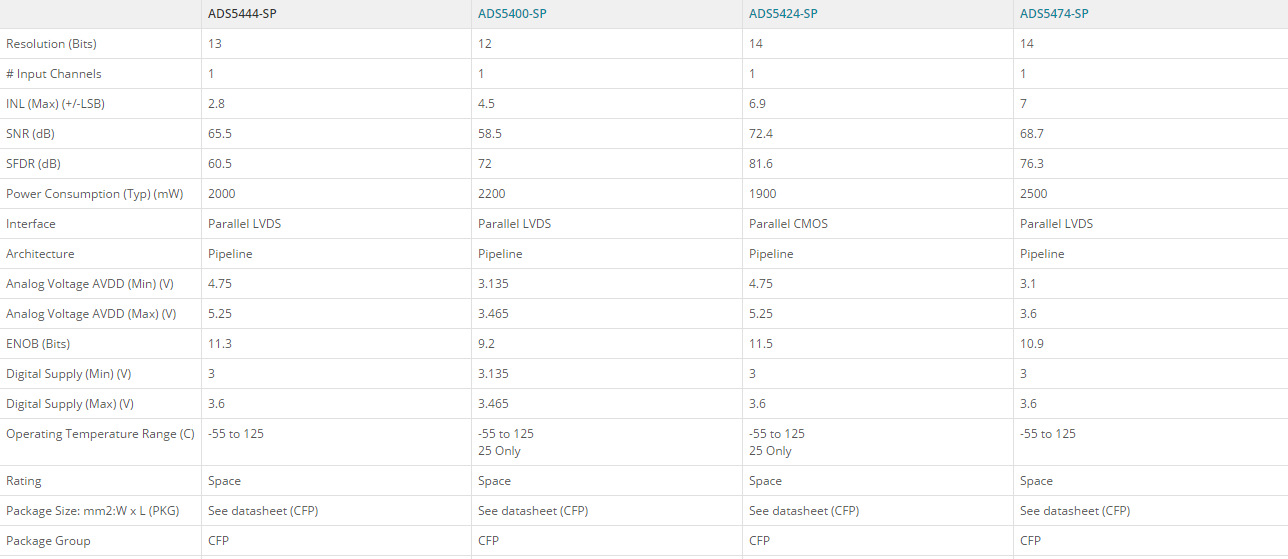Click the Resolution (Bits) row label

(51, 44)
